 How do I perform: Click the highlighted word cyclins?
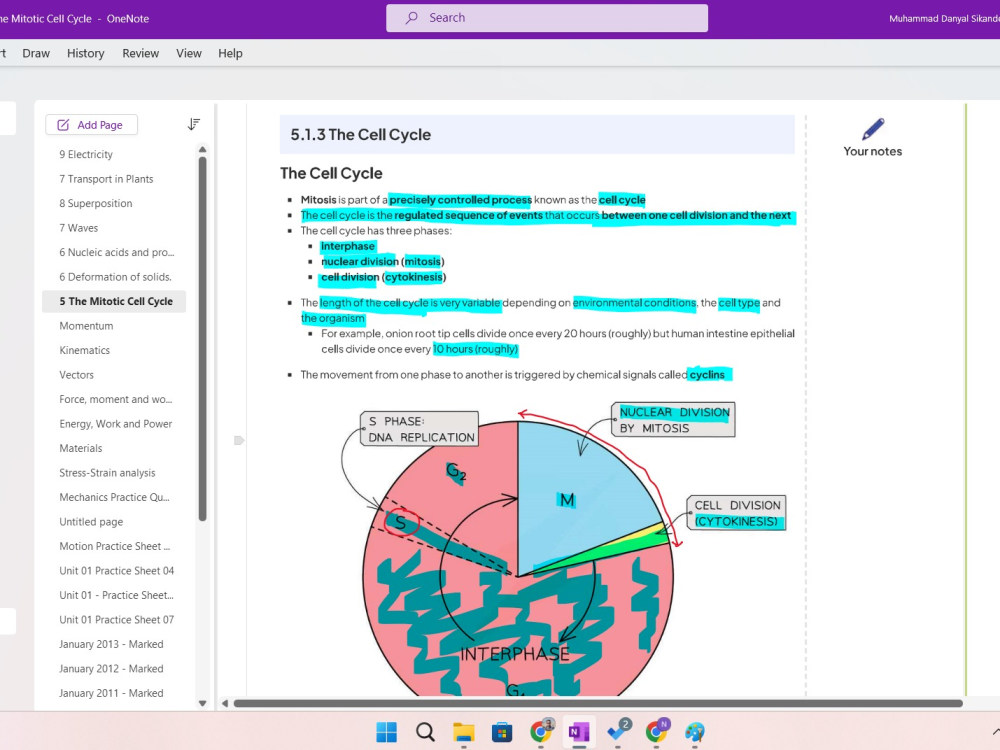[707, 375]
